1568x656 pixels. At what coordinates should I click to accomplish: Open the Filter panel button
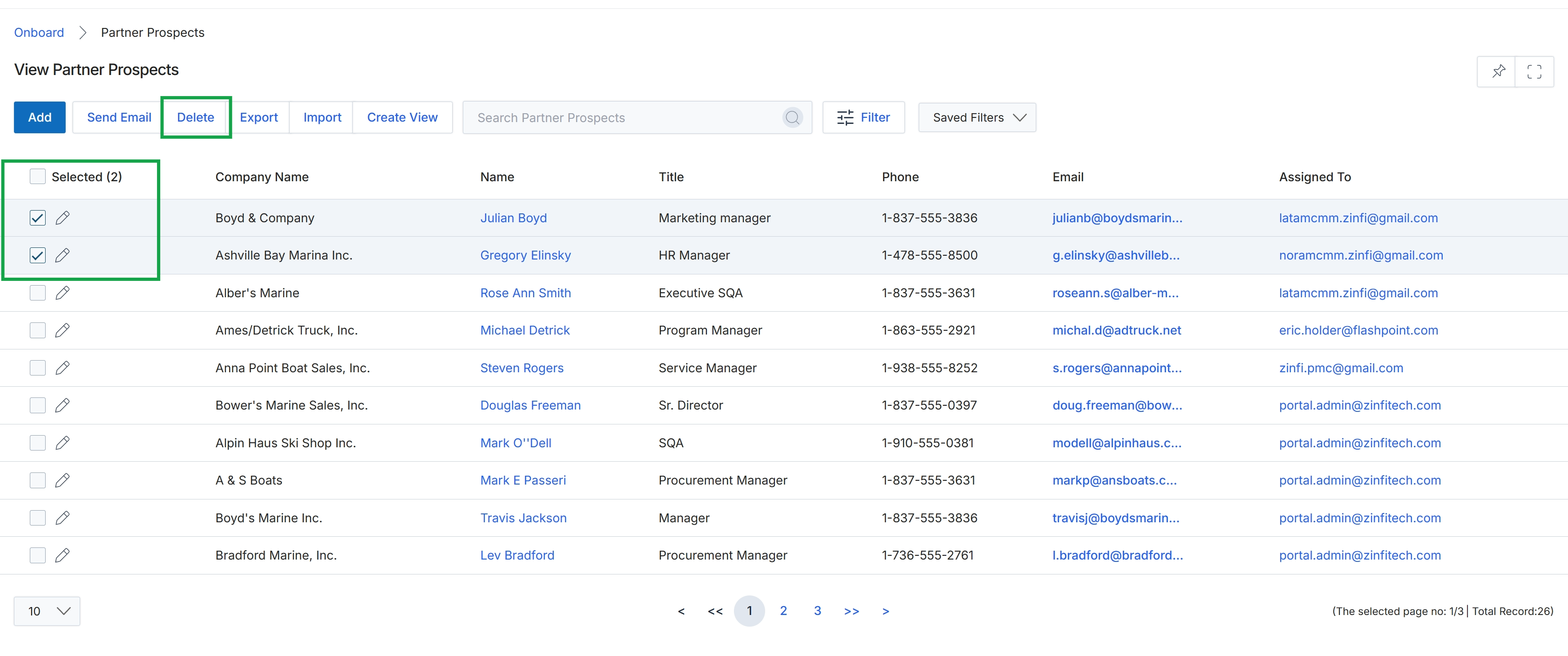point(863,117)
